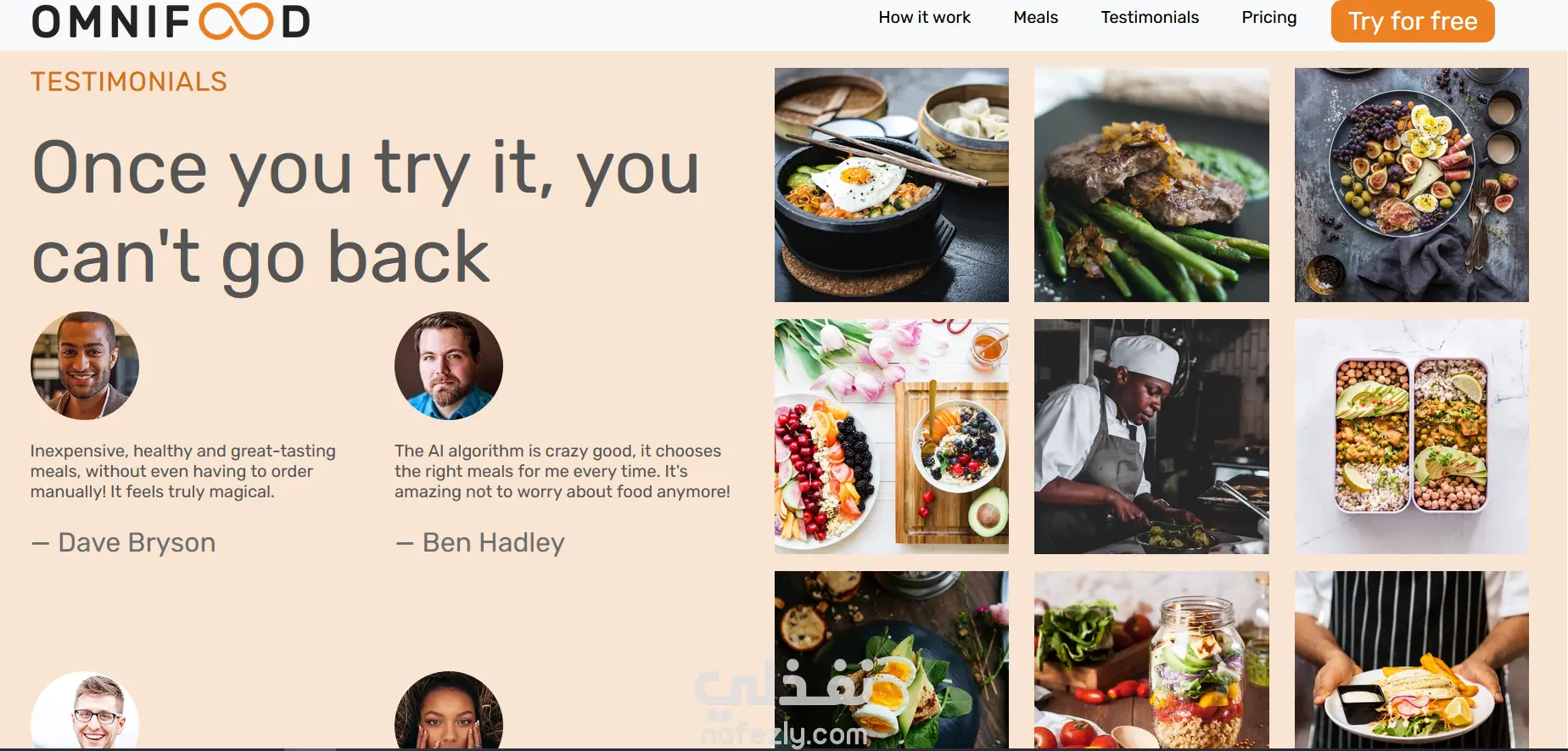
Task: View the striped apron plate photo
Action: (1412, 660)
